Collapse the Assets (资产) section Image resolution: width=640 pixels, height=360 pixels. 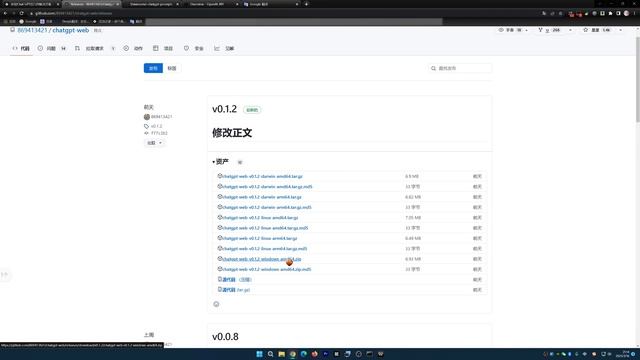(x=220, y=162)
